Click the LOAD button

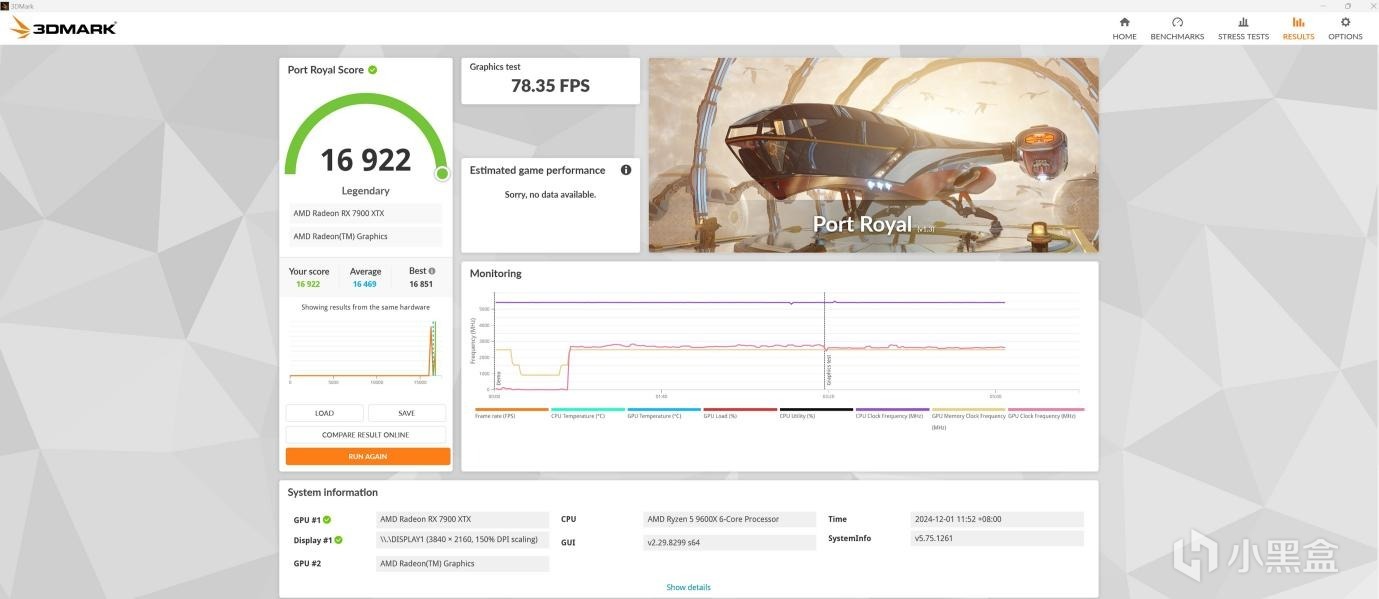point(324,413)
